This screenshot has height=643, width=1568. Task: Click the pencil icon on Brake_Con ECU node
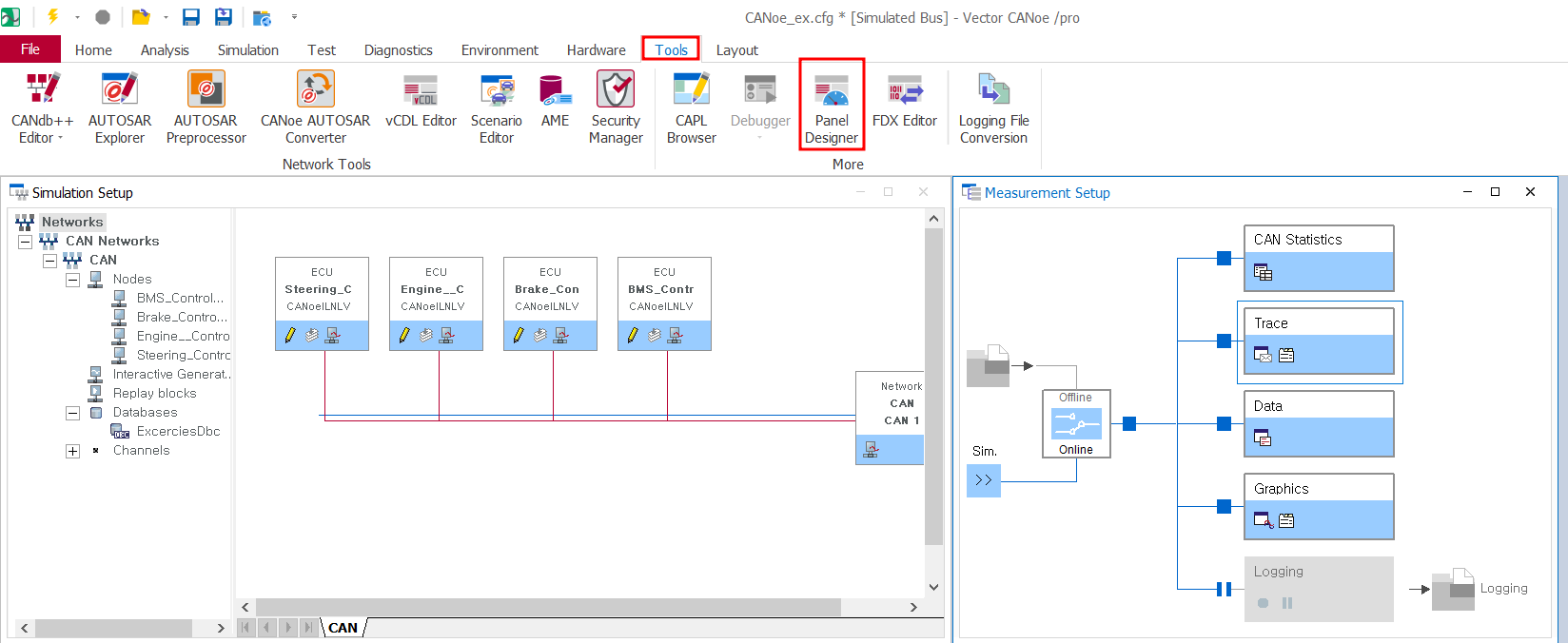point(519,335)
